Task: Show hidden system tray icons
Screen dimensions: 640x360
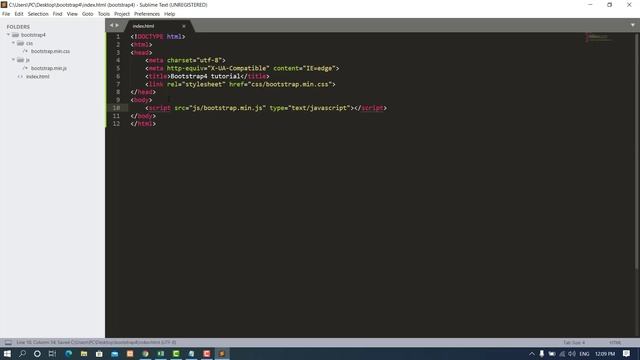Action: [x=531, y=353]
